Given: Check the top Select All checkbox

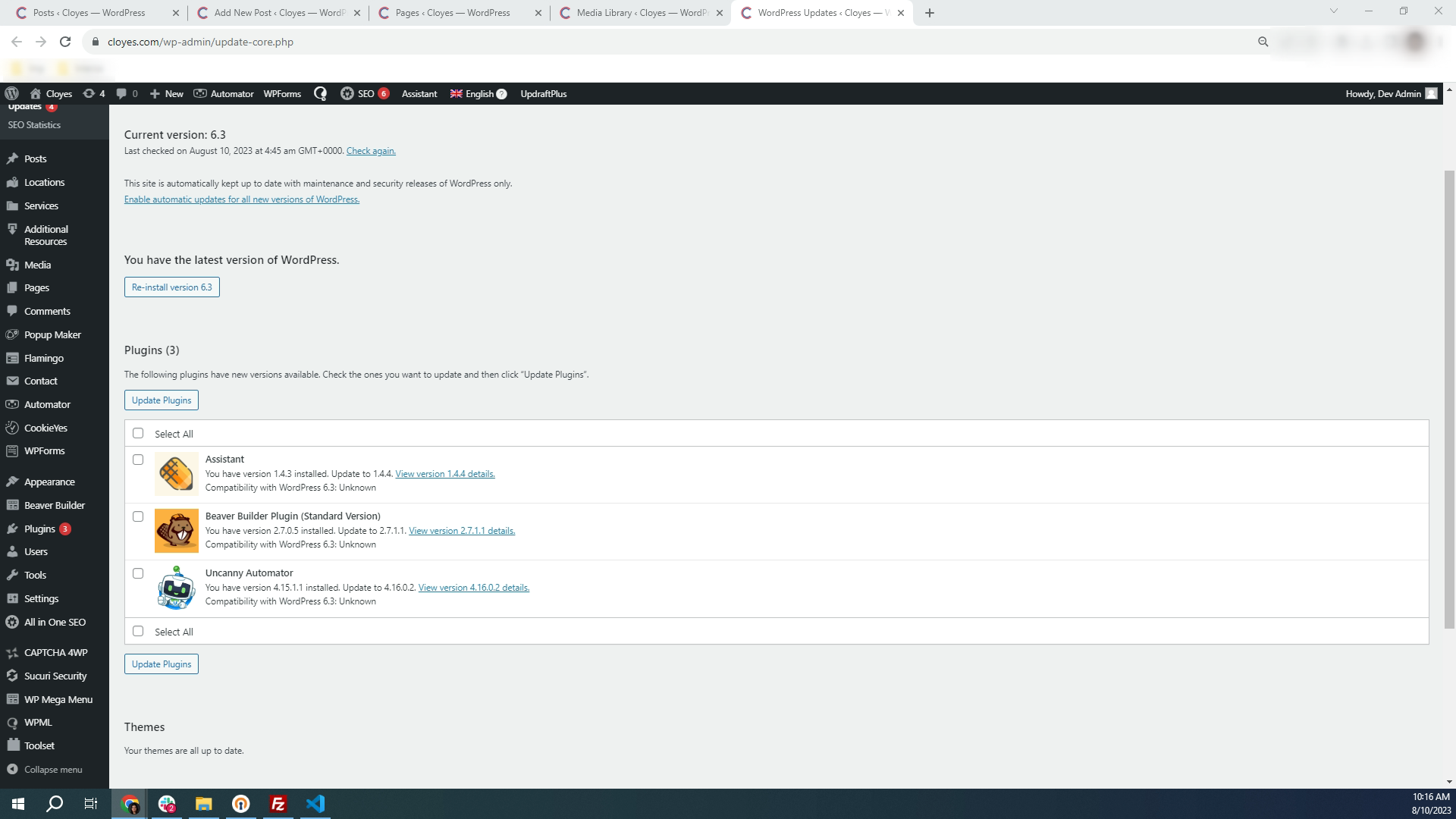Looking at the screenshot, I should click(x=138, y=433).
